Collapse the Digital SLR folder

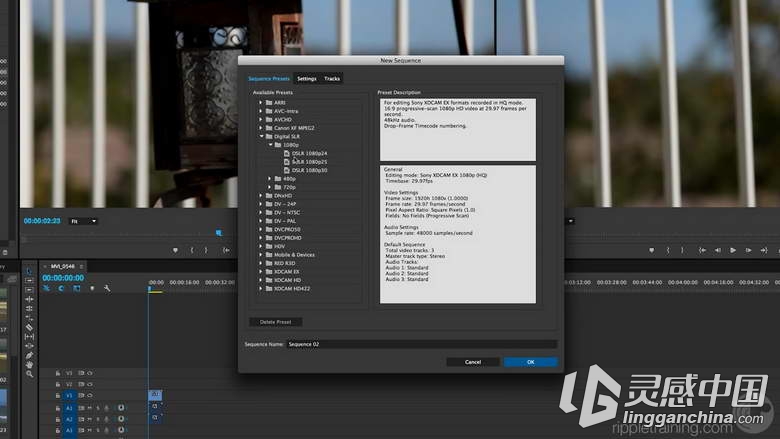point(261,136)
